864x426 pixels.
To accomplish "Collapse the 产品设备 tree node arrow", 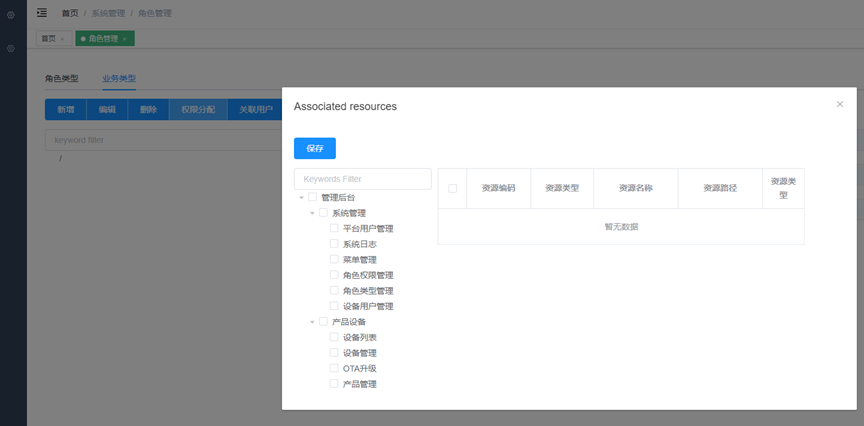I will [x=312, y=322].
